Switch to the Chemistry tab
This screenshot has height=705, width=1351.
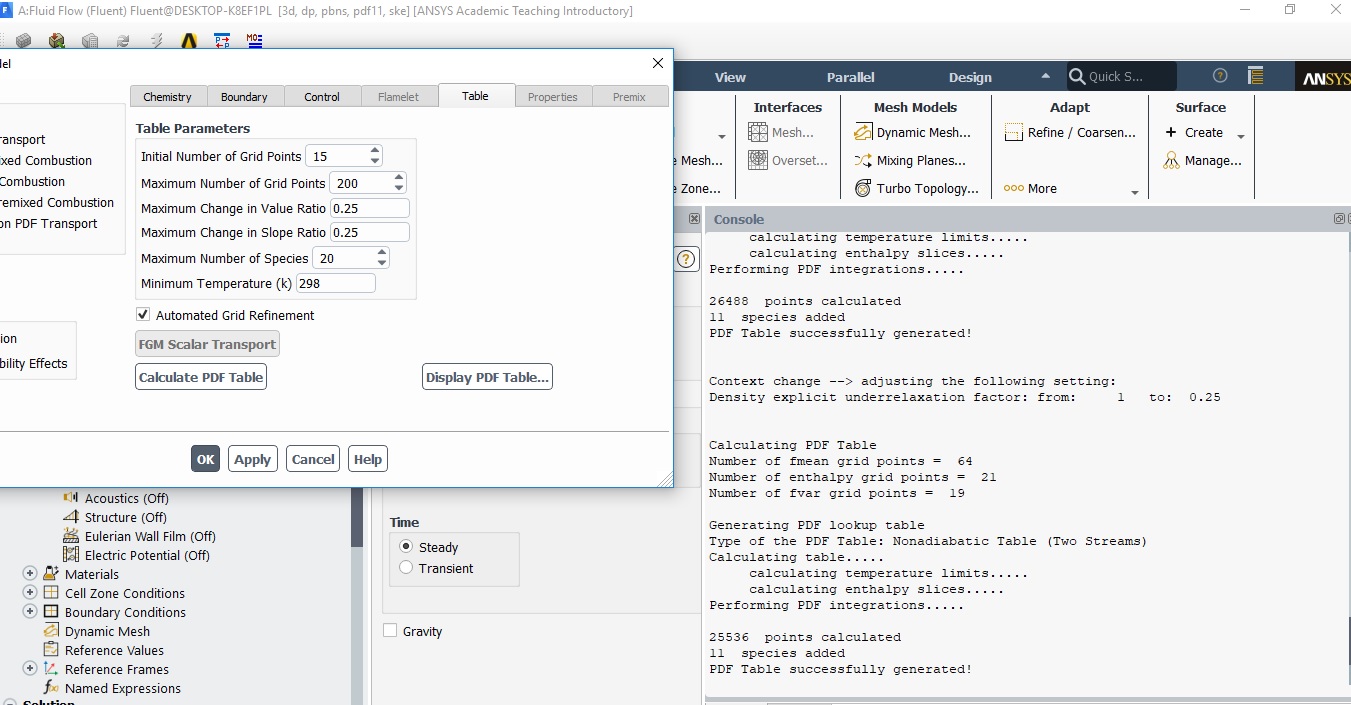pos(167,97)
